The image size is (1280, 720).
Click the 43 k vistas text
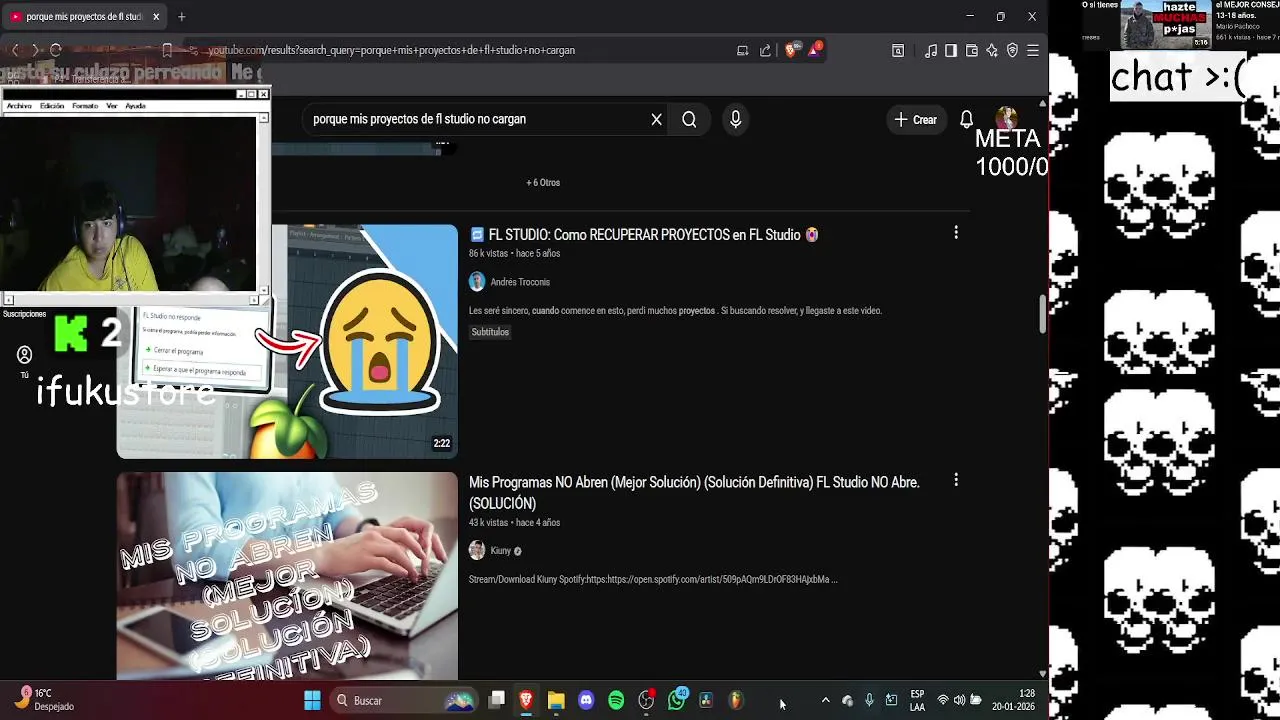click(x=488, y=523)
